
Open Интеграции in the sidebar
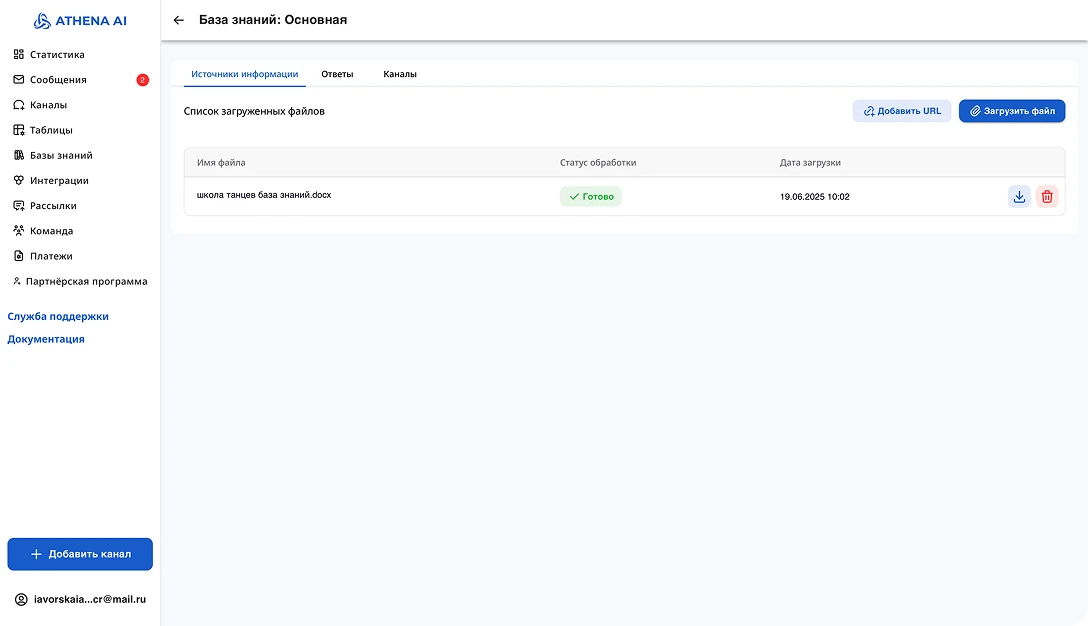[x=59, y=181]
